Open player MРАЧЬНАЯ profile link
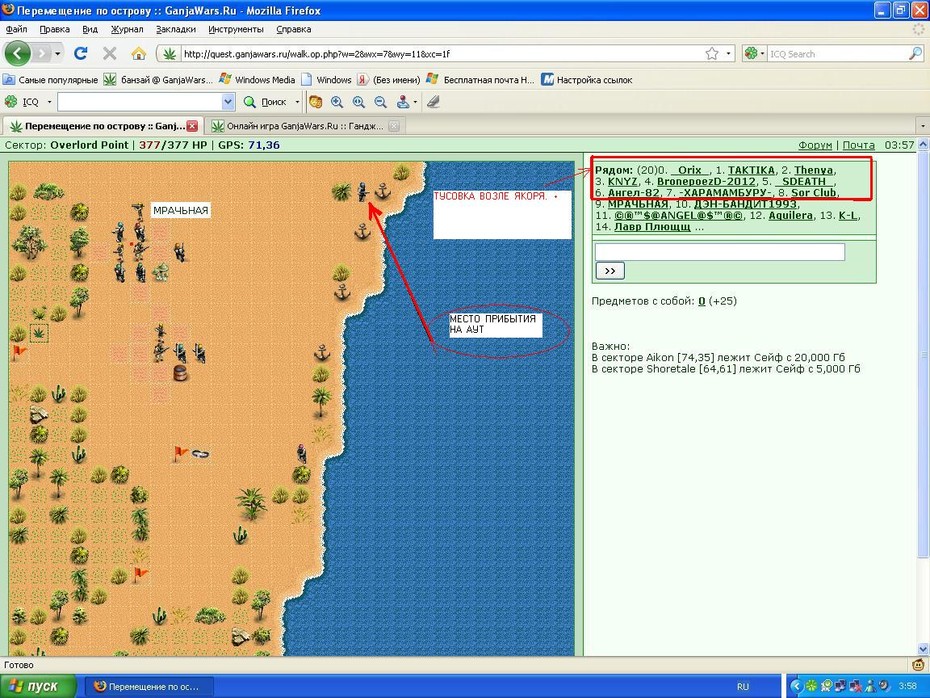 point(638,204)
